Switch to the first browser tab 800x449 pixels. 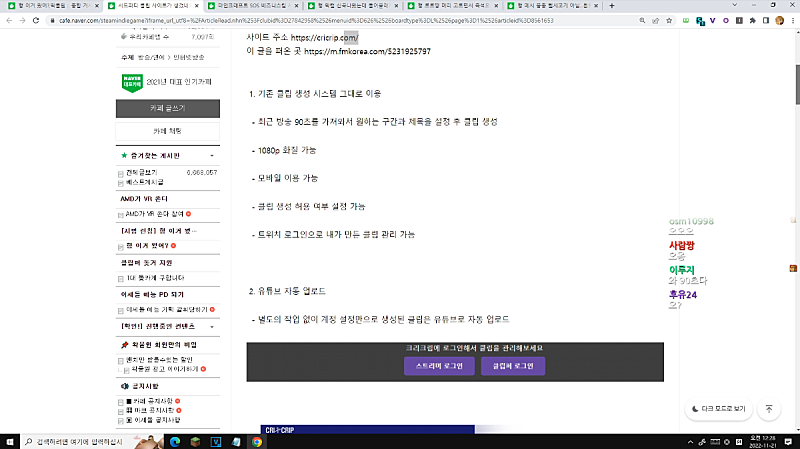tap(53, 6)
